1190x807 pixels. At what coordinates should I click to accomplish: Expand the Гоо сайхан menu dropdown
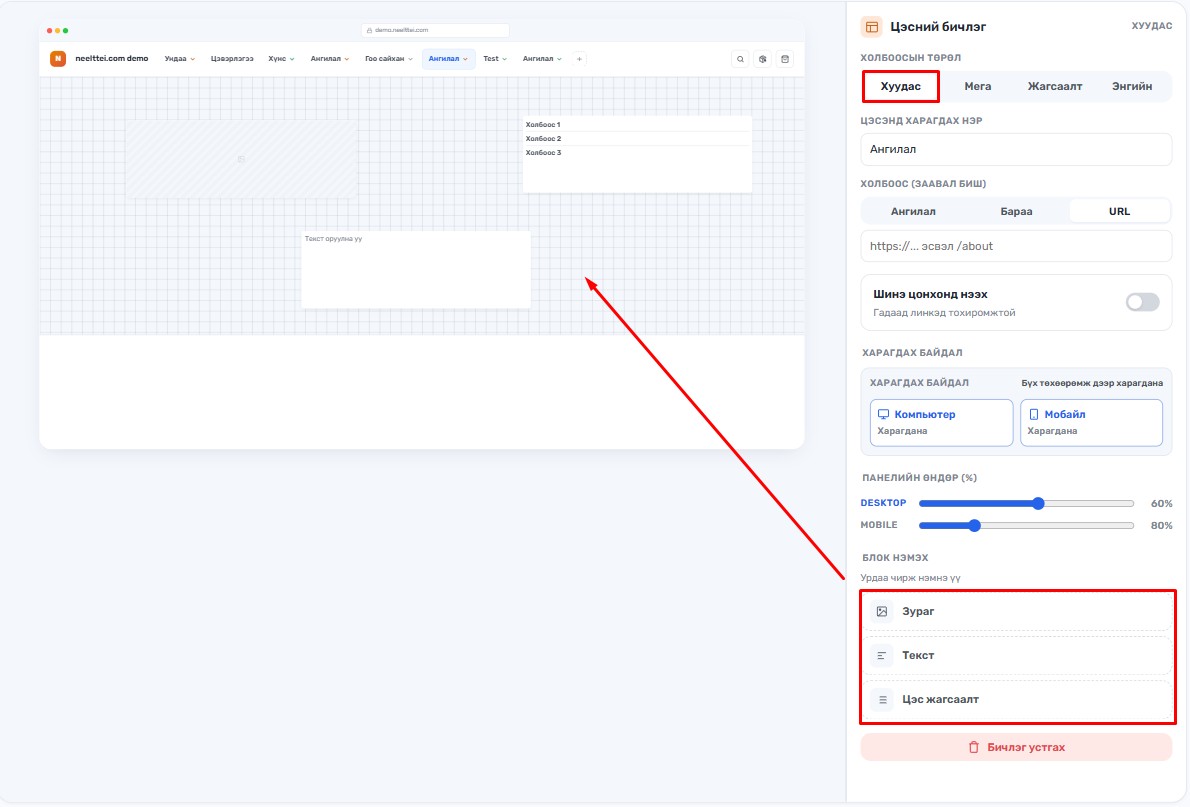[x=389, y=58]
